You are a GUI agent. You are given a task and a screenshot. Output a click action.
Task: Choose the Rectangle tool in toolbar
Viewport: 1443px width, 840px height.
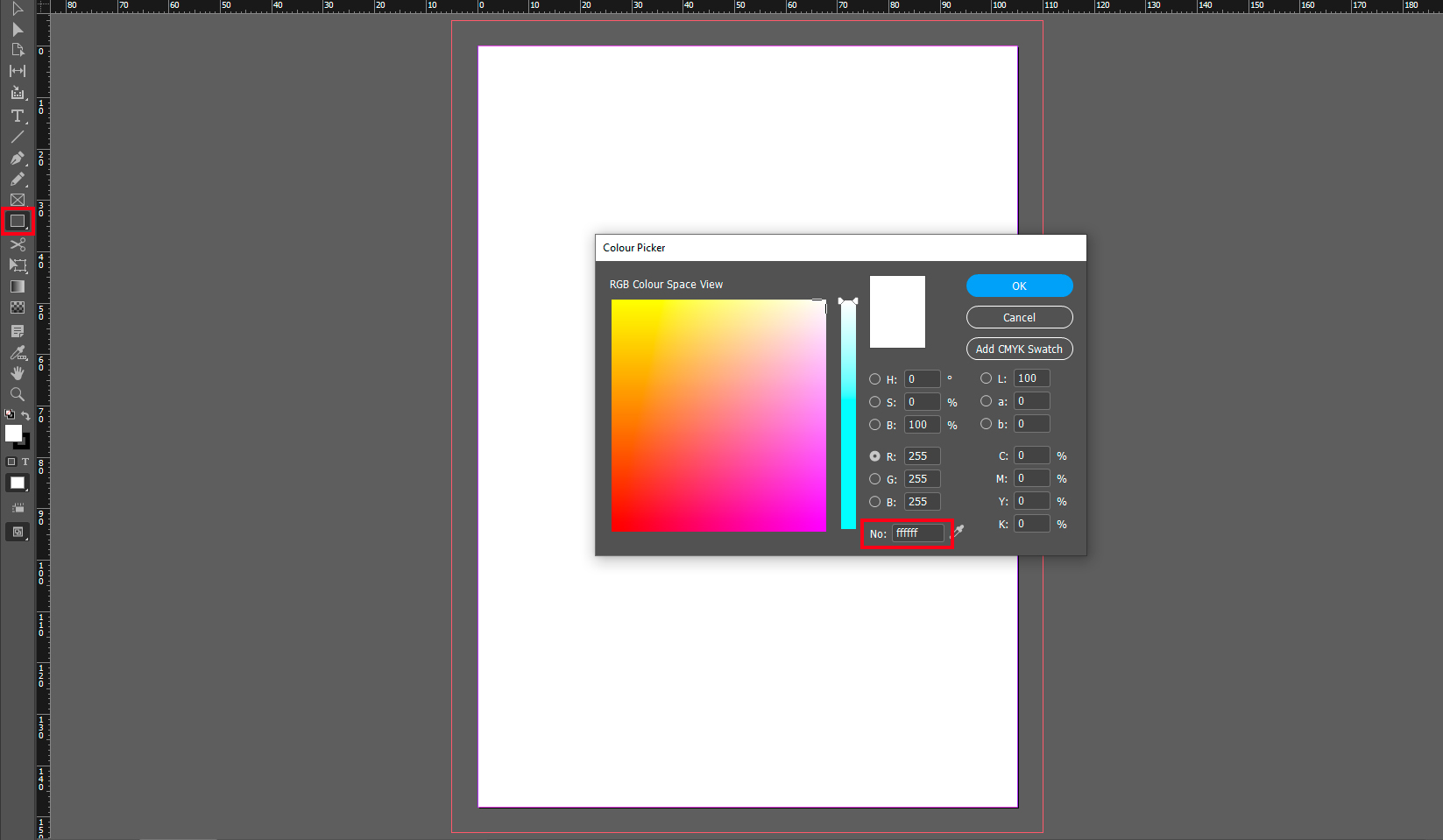pyautogui.click(x=18, y=222)
